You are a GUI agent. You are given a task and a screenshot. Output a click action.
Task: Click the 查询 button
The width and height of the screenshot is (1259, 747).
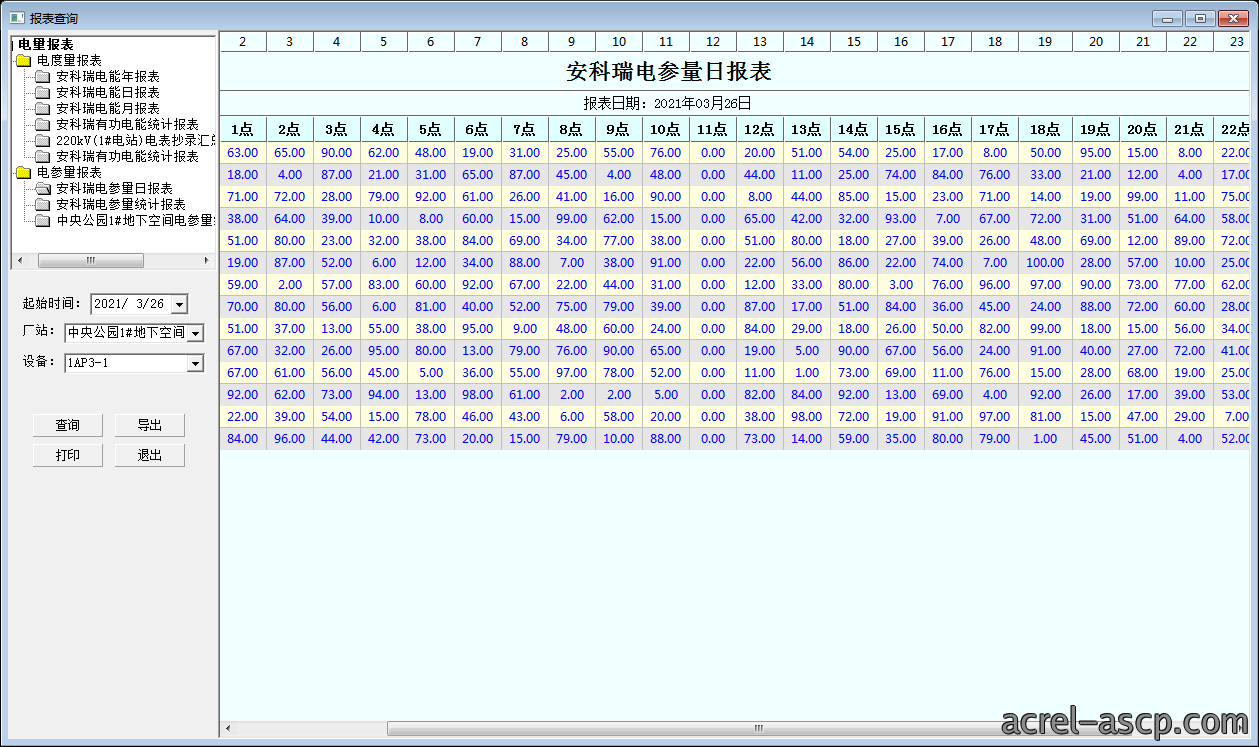pos(68,425)
